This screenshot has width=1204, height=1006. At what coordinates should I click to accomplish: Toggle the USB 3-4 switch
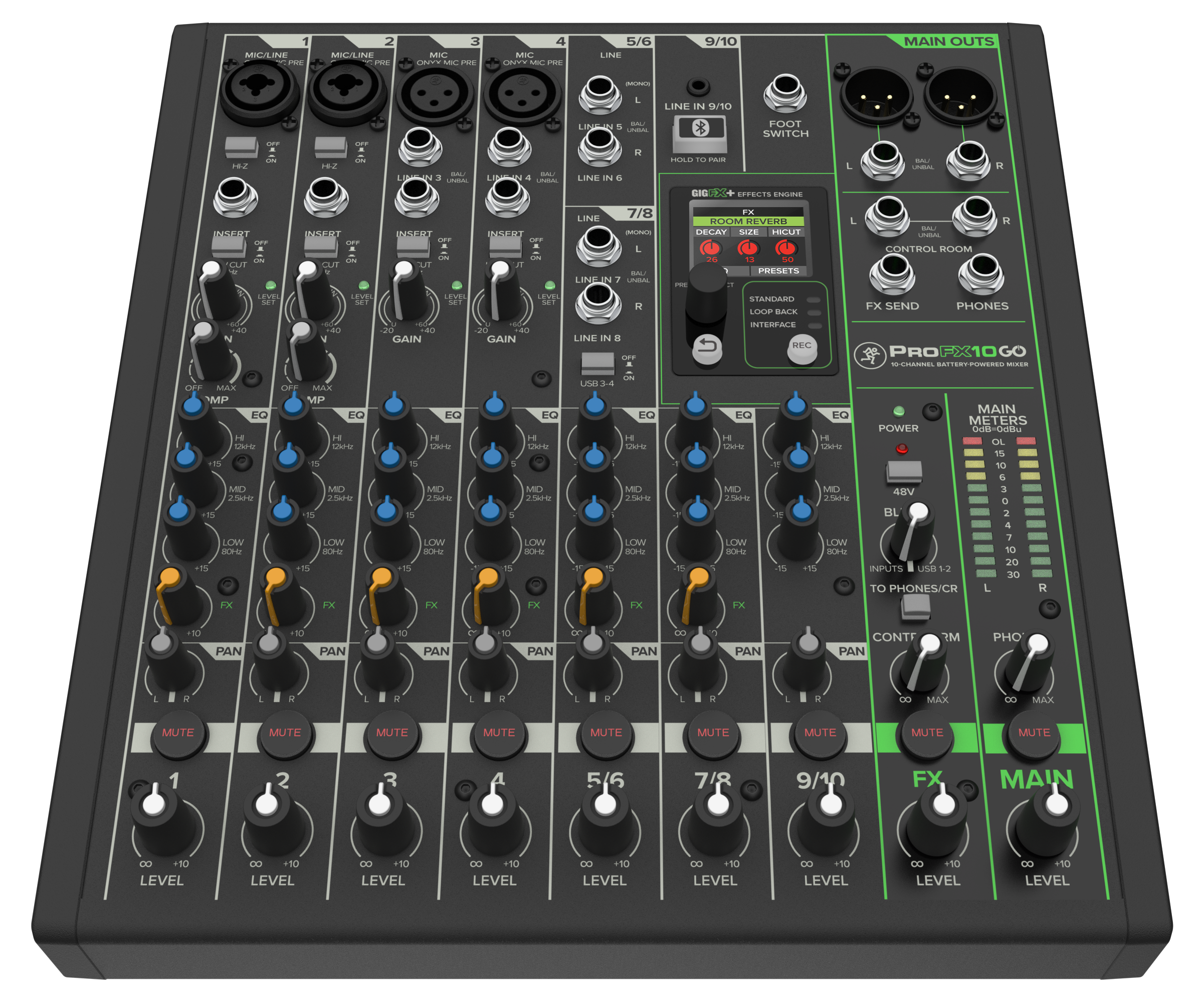(597, 364)
